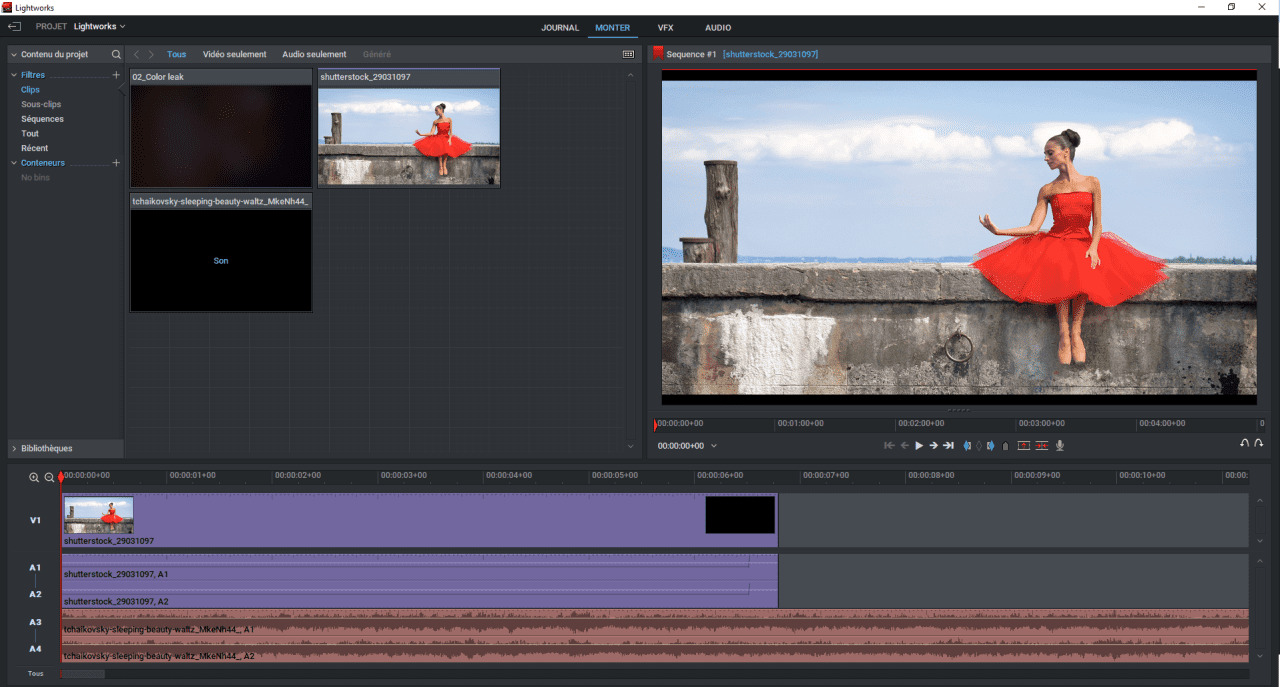Open the Lightworks project name dropdown

100,27
